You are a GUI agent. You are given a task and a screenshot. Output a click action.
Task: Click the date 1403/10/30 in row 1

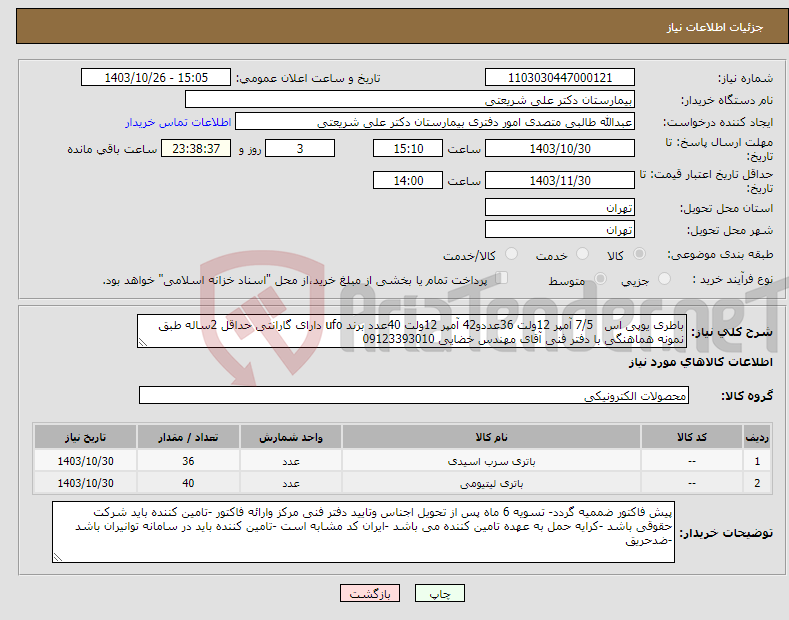pyautogui.click(x=85, y=461)
